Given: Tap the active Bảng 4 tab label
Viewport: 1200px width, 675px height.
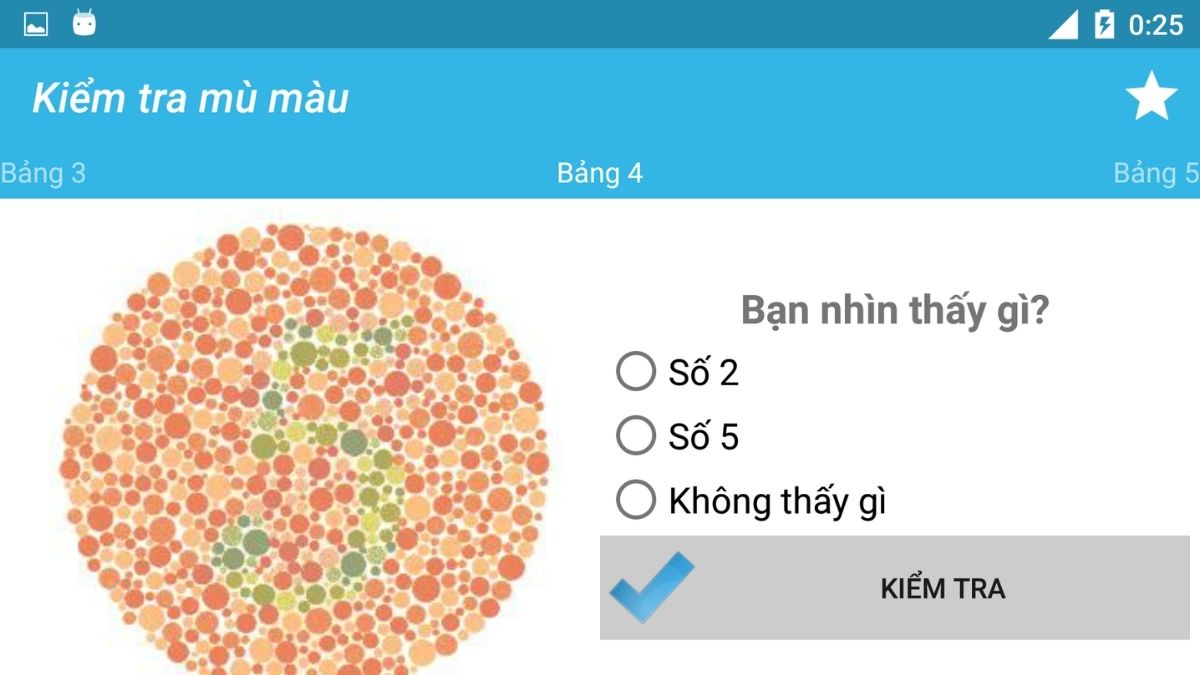Looking at the screenshot, I should click(600, 173).
